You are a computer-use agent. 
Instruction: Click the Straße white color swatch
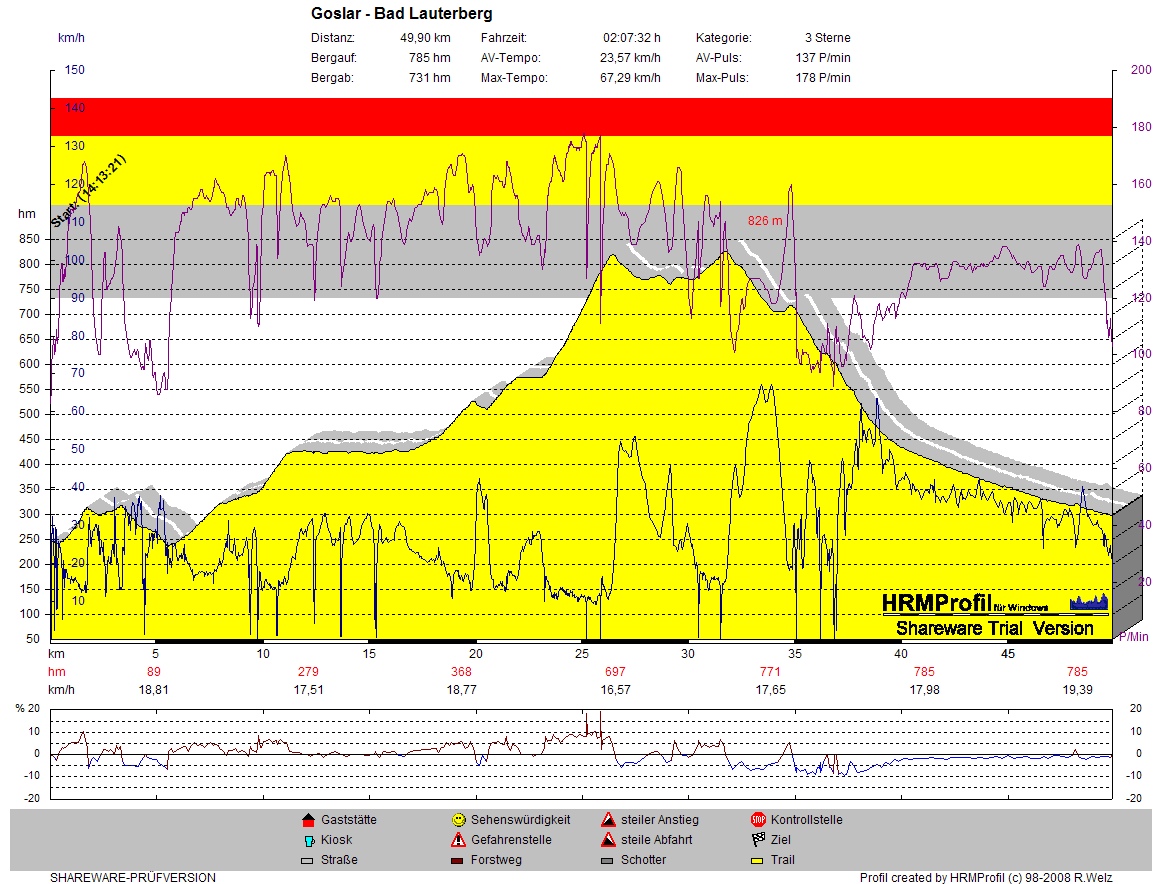(308, 860)
